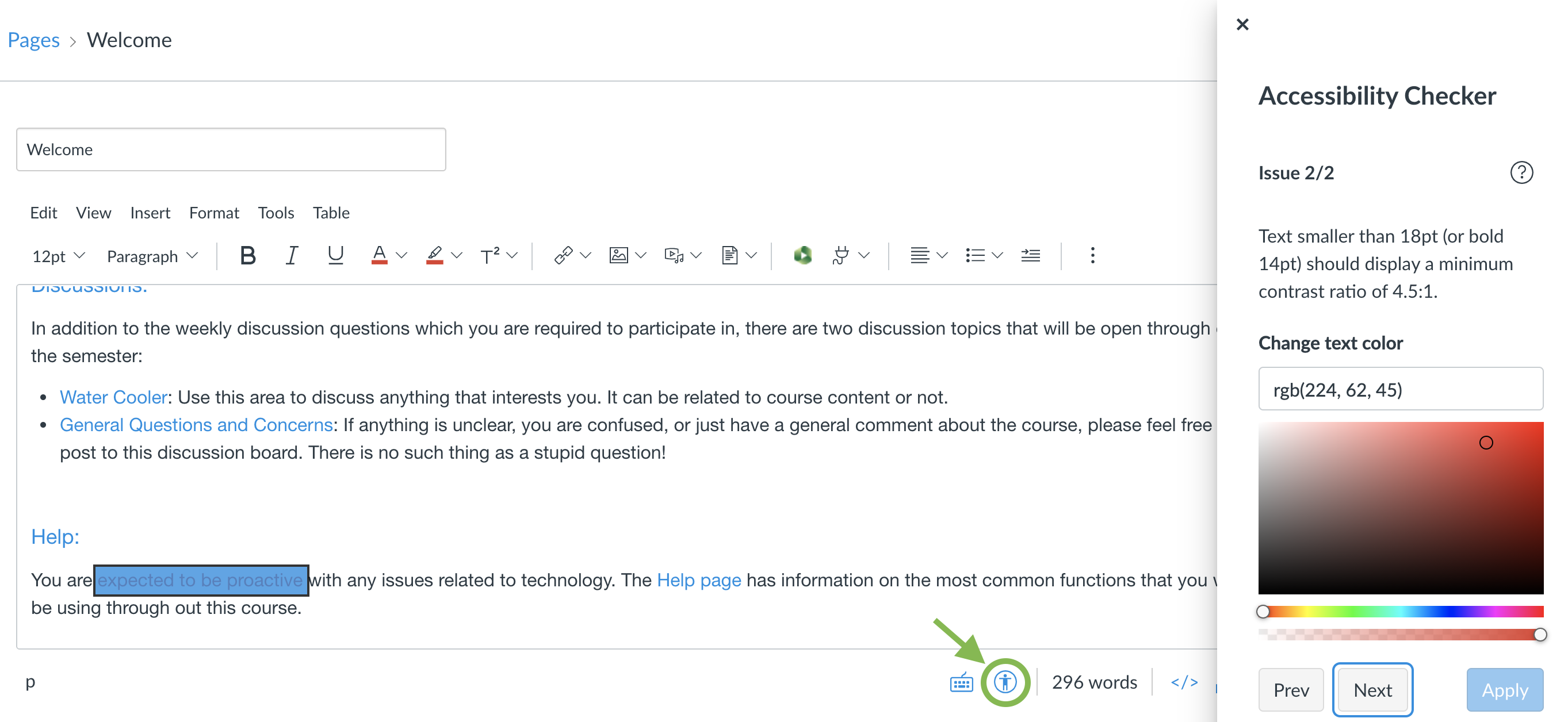Click the insert image icon
This screenshot has width=1568, height=722.
618,255
